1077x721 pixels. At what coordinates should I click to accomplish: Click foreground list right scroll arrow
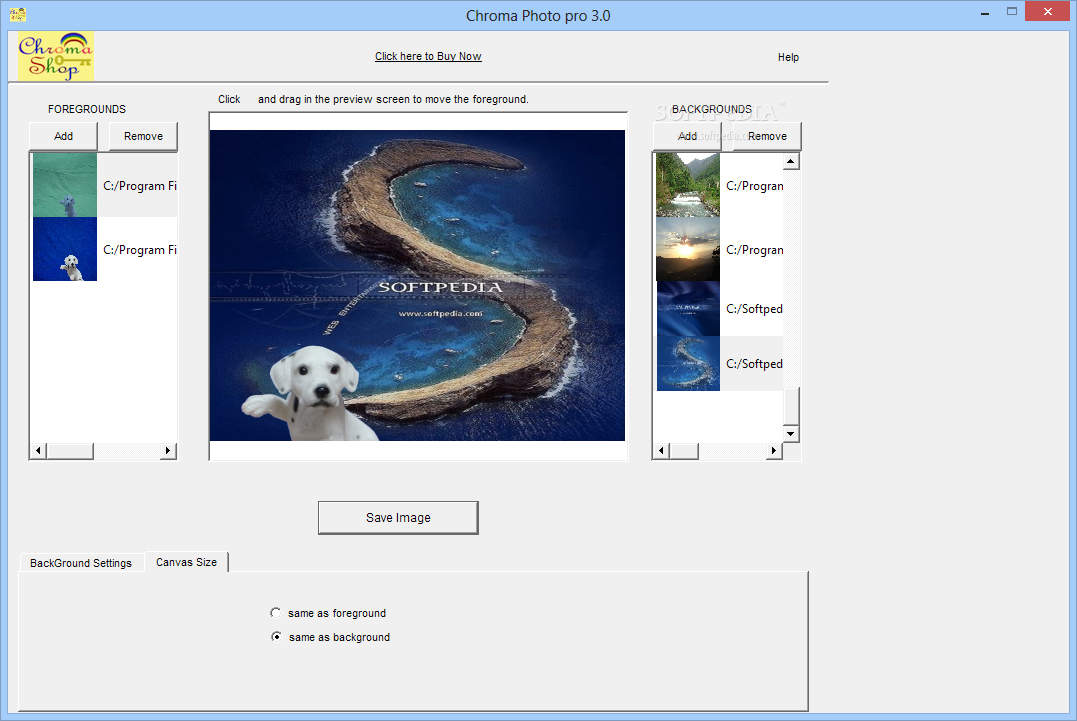168,450
